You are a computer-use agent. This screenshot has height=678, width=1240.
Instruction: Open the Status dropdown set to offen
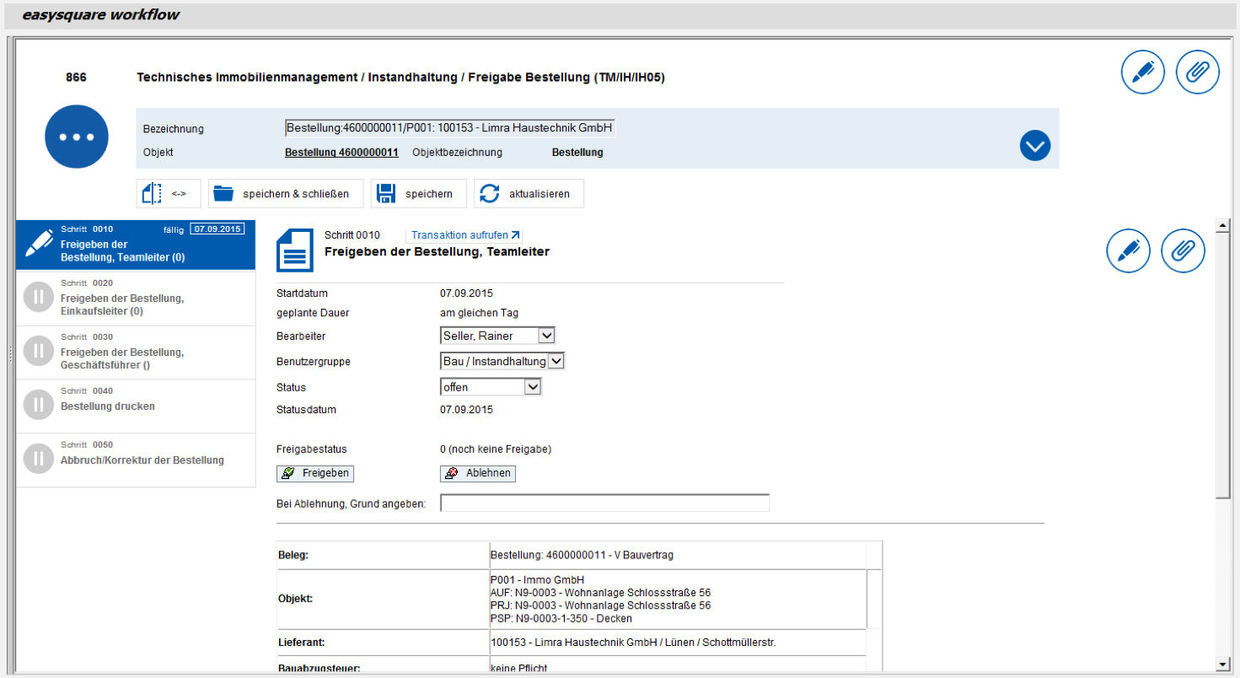491,386
